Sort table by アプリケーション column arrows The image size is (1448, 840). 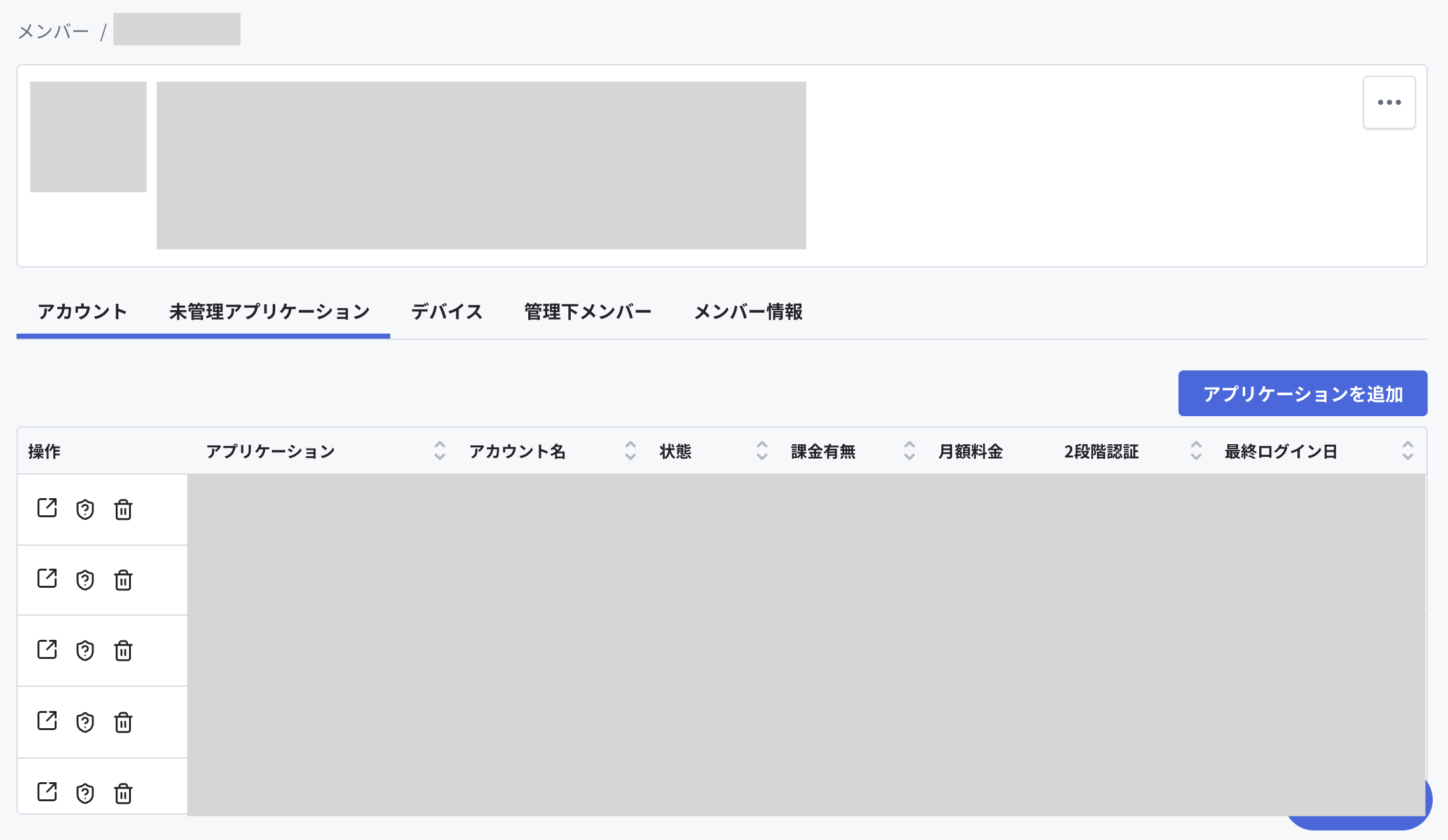point(439,450)
